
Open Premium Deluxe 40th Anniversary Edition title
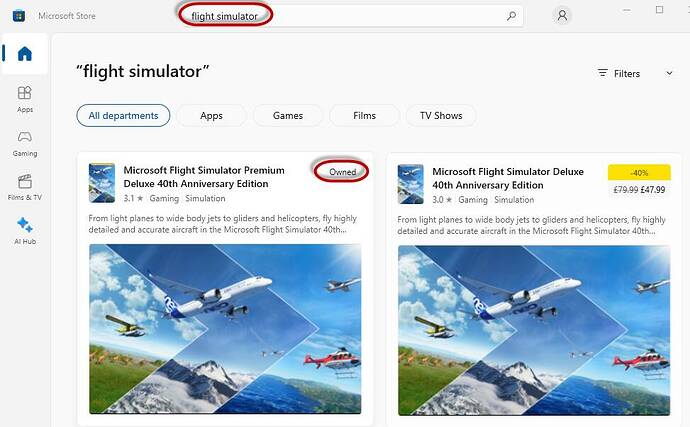coord(204,177)
